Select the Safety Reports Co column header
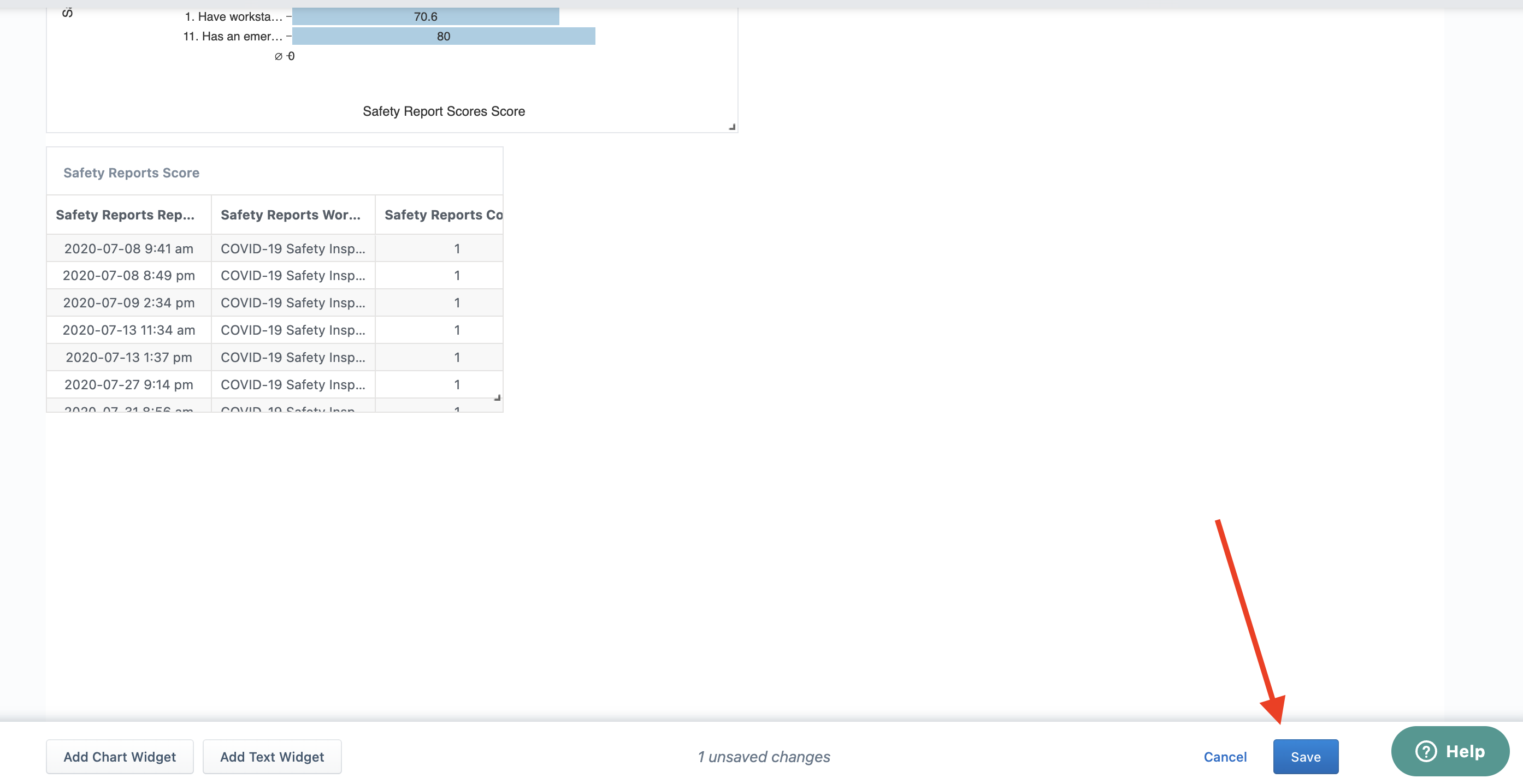 [439, 215]
